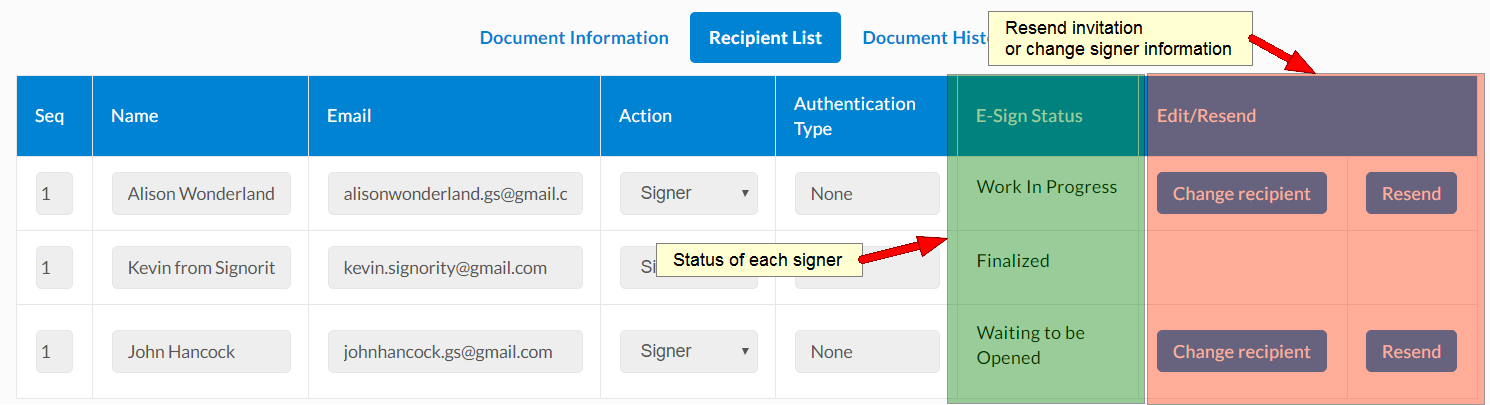The height and width of the screenshot is (405, 1490).
Task: Select the alisonwonderland.gs@gmail email field
Action: click(455, 194)
